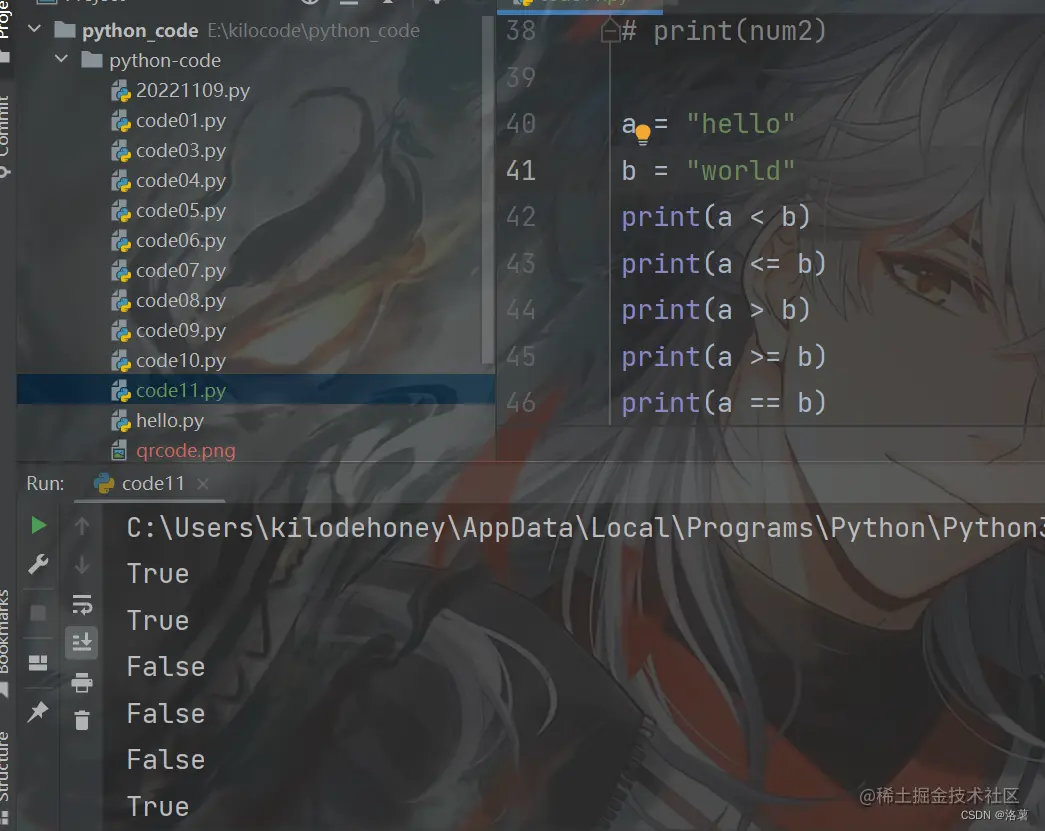
Task: Open run configuration wrench icon
Action: (x=38, y=565)
